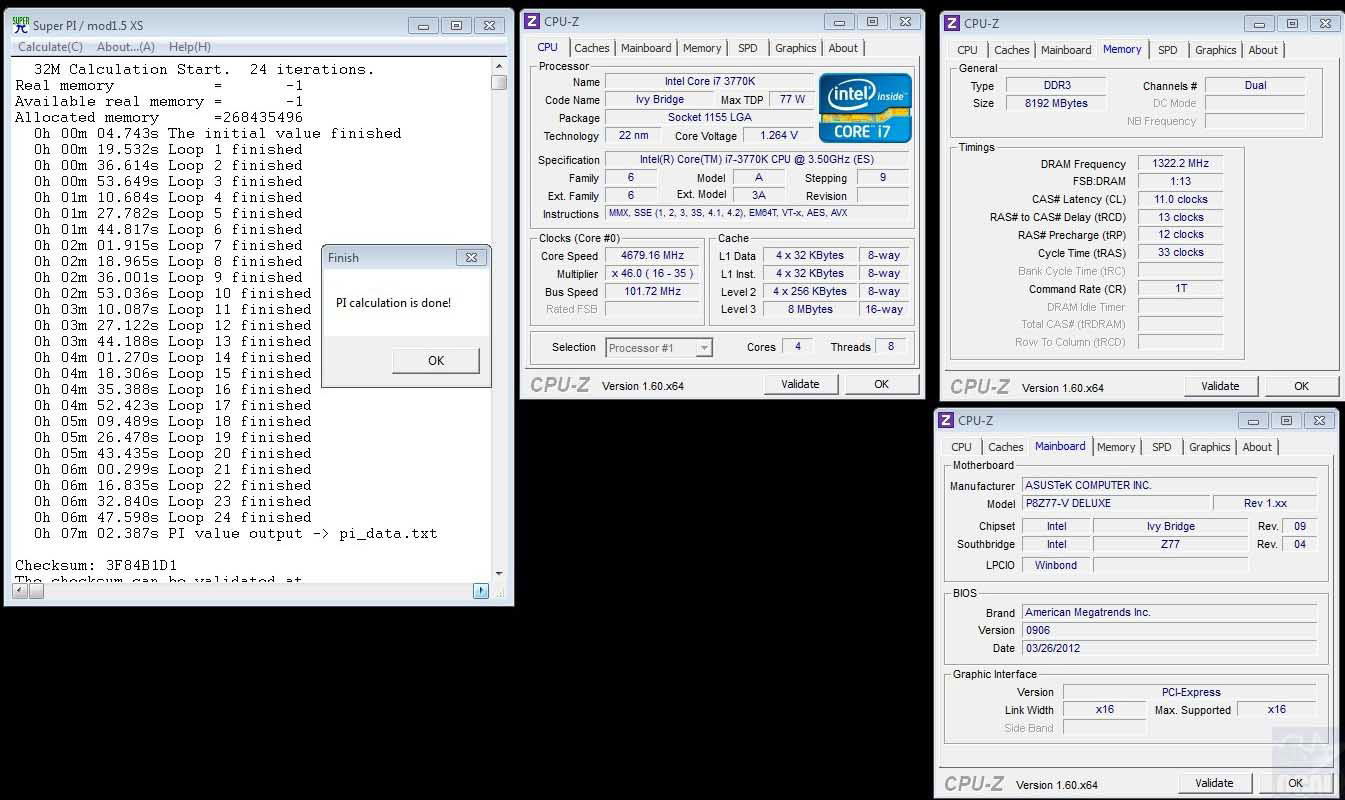This screenshot has height=800, width=1345.
Task: Open CPU tab in the Mainboard window
Action: pyautogui.click(x=961, y=447)
